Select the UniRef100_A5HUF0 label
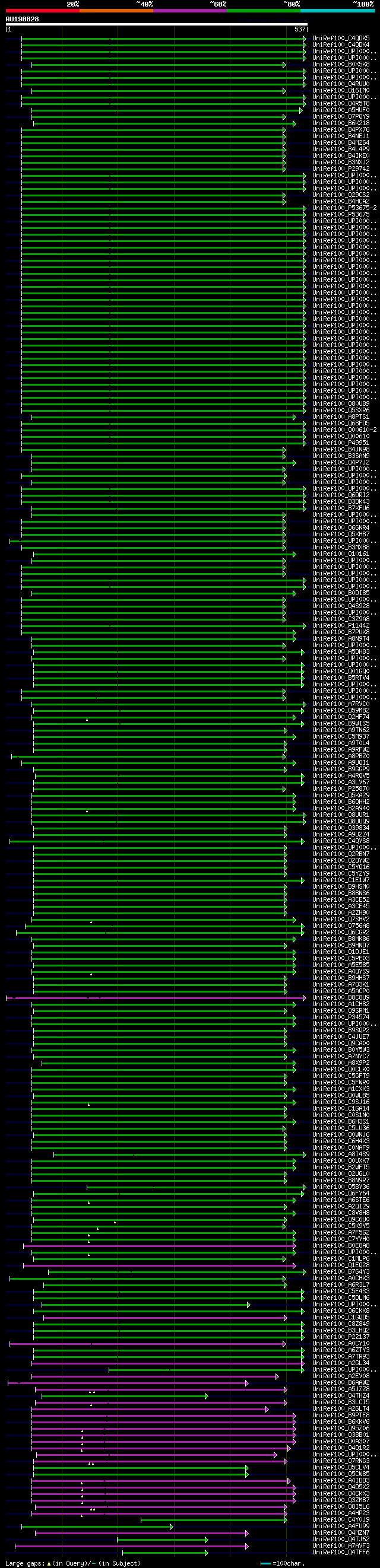380x1568 pixels. (341, 110)
